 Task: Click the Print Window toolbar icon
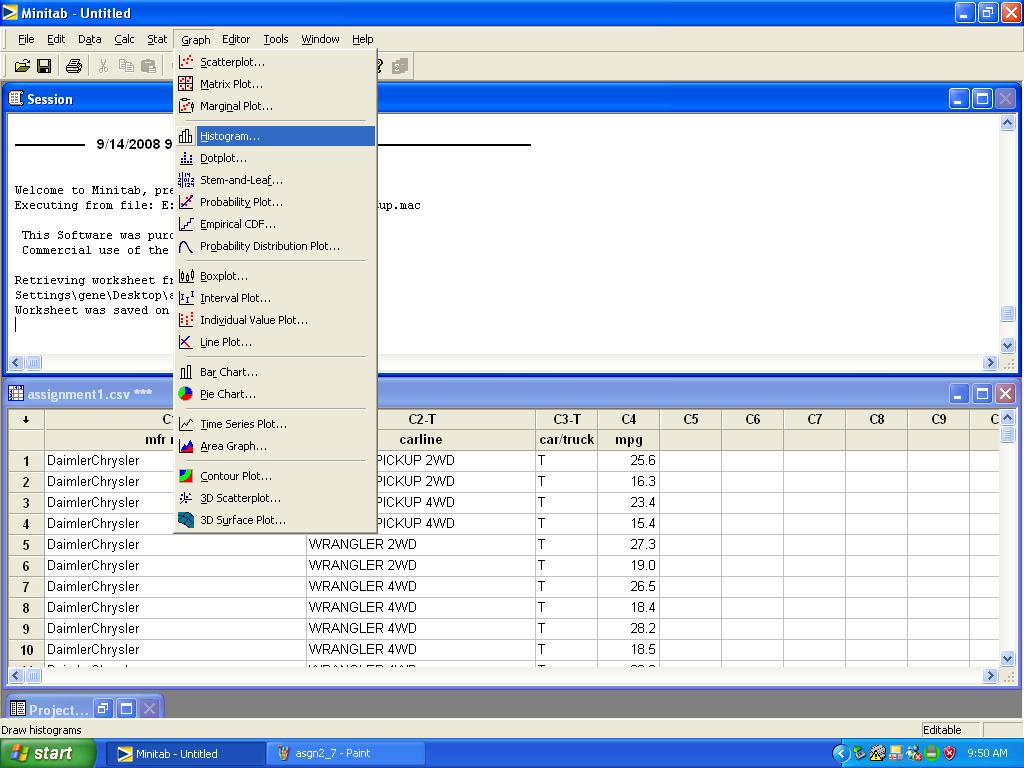(x=73, y=66)
